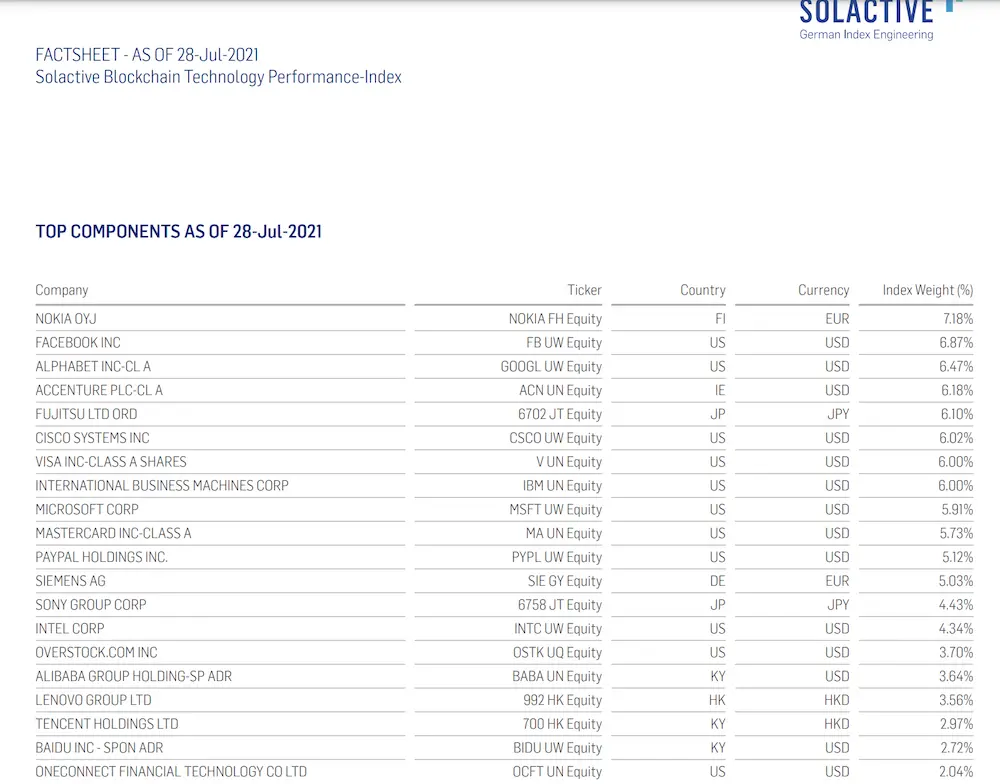The width and height of the screenshot is (1000, 784).
Task: Click the Solactive logo
Action: [879, 20]
